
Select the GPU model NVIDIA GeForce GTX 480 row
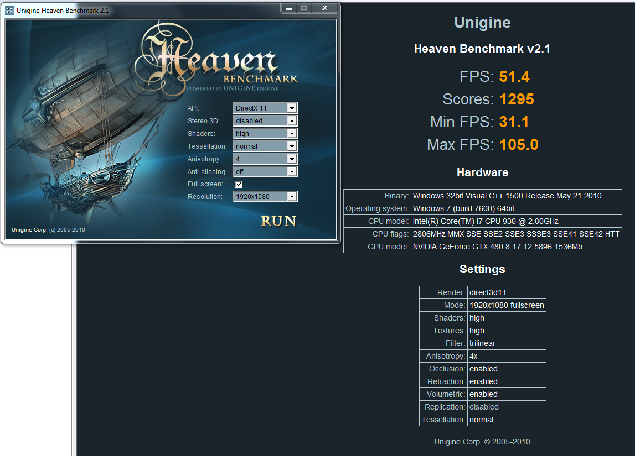coord(482,246)
